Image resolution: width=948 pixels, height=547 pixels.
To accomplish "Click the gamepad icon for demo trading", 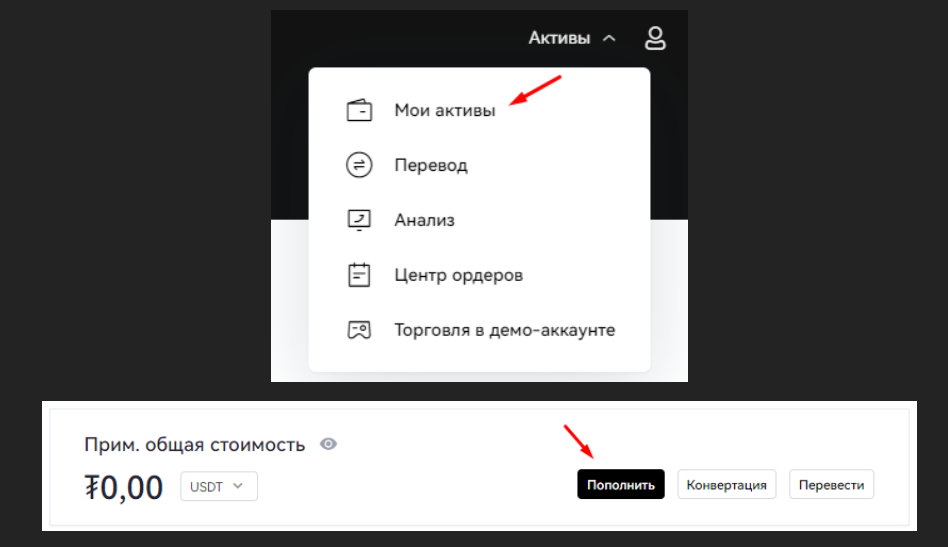I will [359, 329].
